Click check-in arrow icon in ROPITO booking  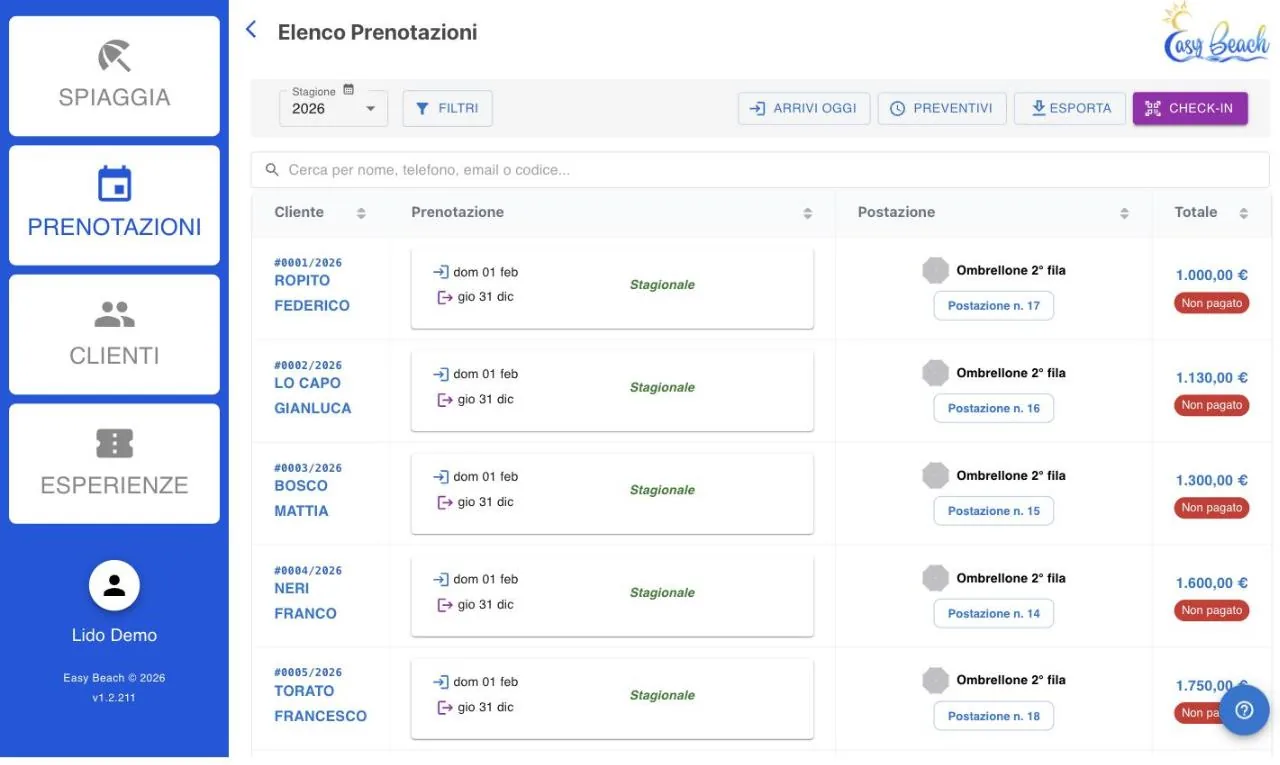click(x=441, y=272)
